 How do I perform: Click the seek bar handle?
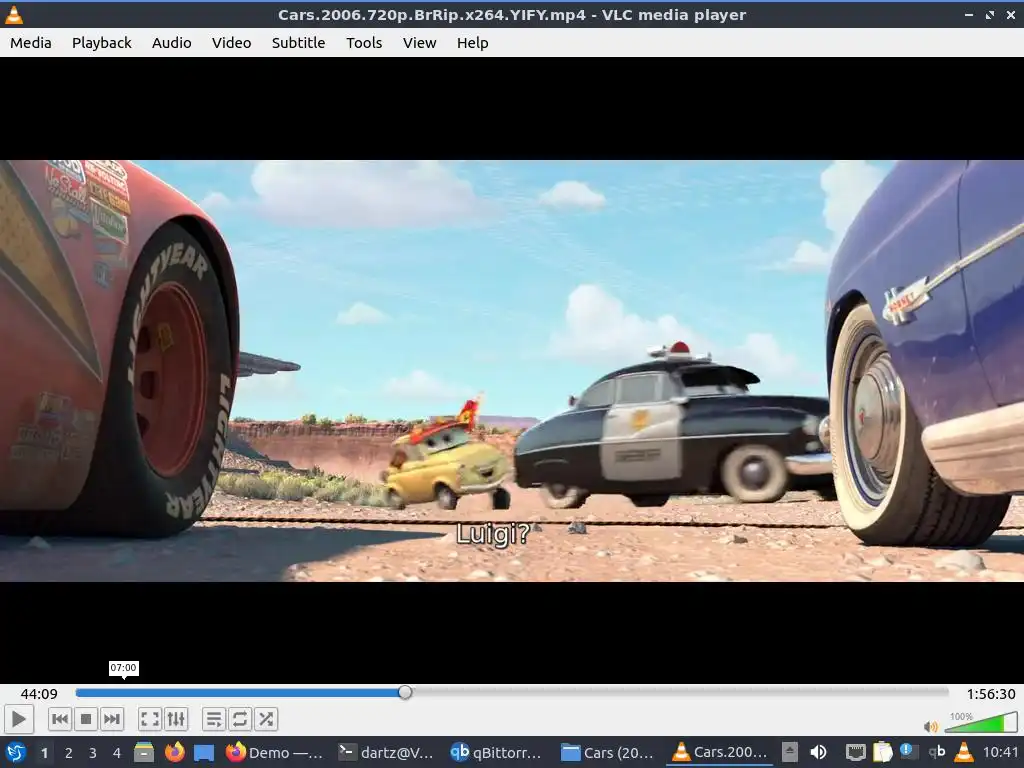(x=405, y=692)
